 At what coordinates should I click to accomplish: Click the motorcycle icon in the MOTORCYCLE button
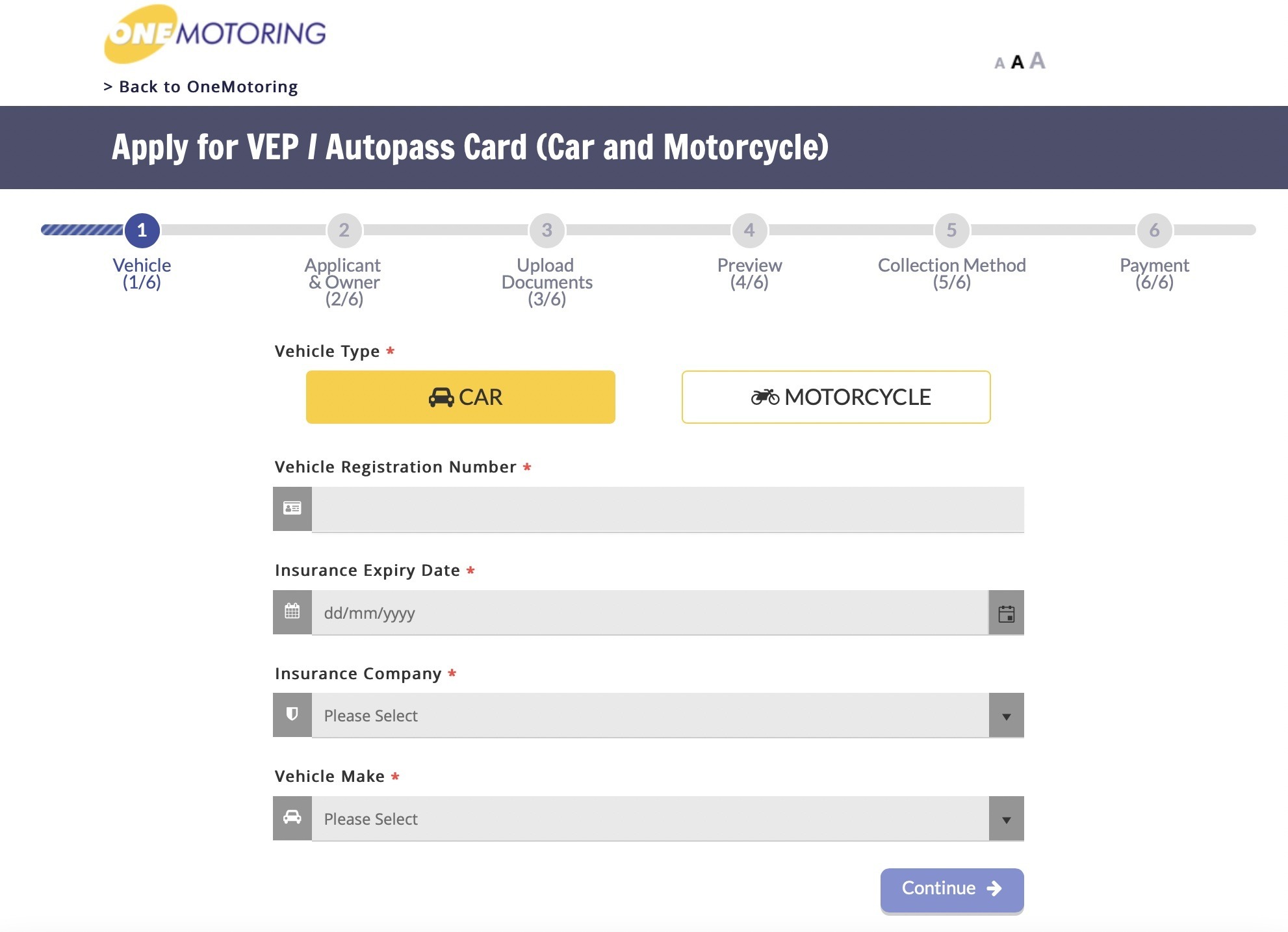click(765, 396)
